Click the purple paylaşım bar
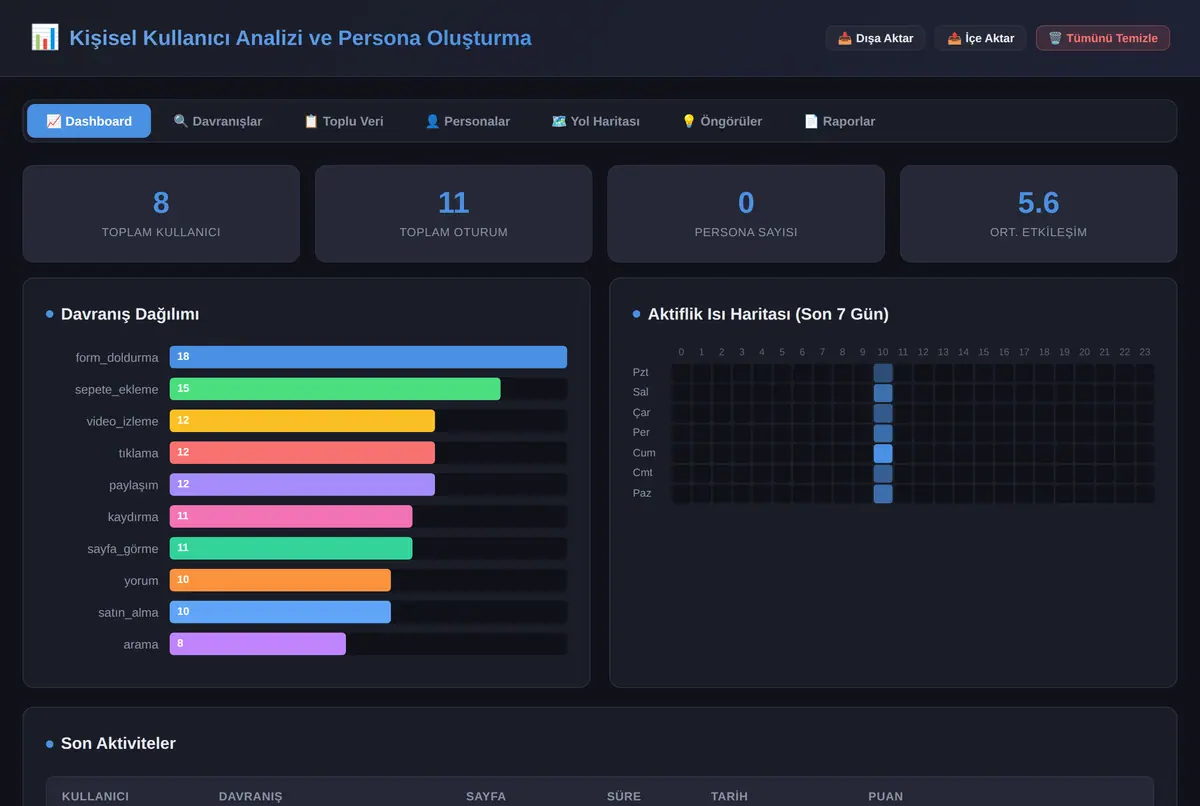Image resolution: width=1200 pixels, height=806 pixels. tap(302, 485)
